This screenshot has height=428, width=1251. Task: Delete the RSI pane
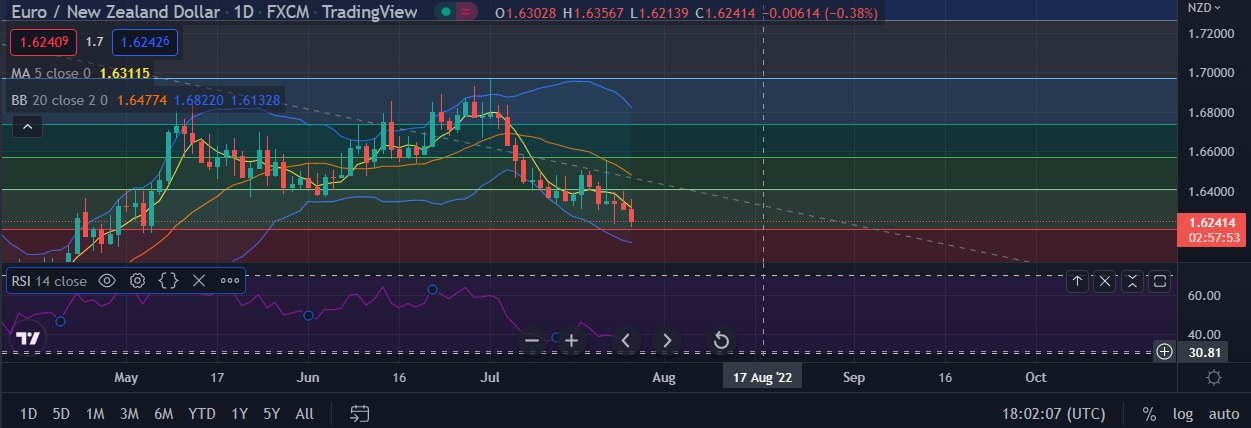(x=1105, y=281)
